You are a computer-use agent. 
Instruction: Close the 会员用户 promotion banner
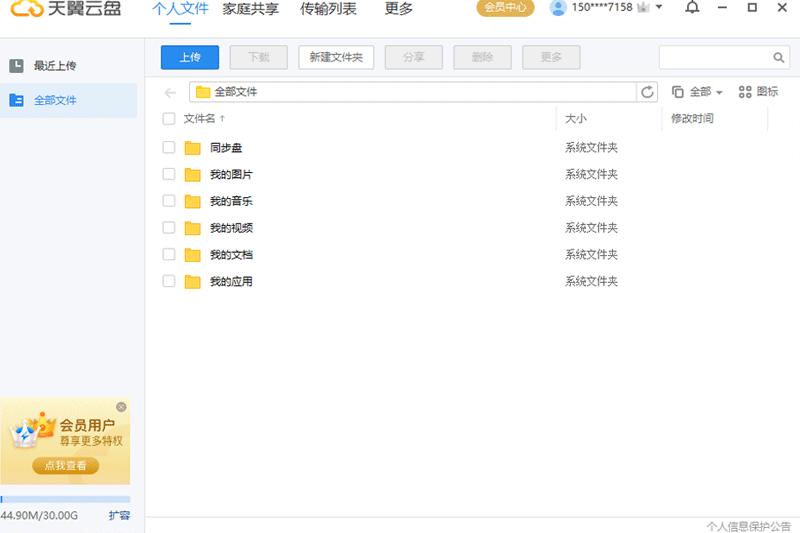coord(121,407)
